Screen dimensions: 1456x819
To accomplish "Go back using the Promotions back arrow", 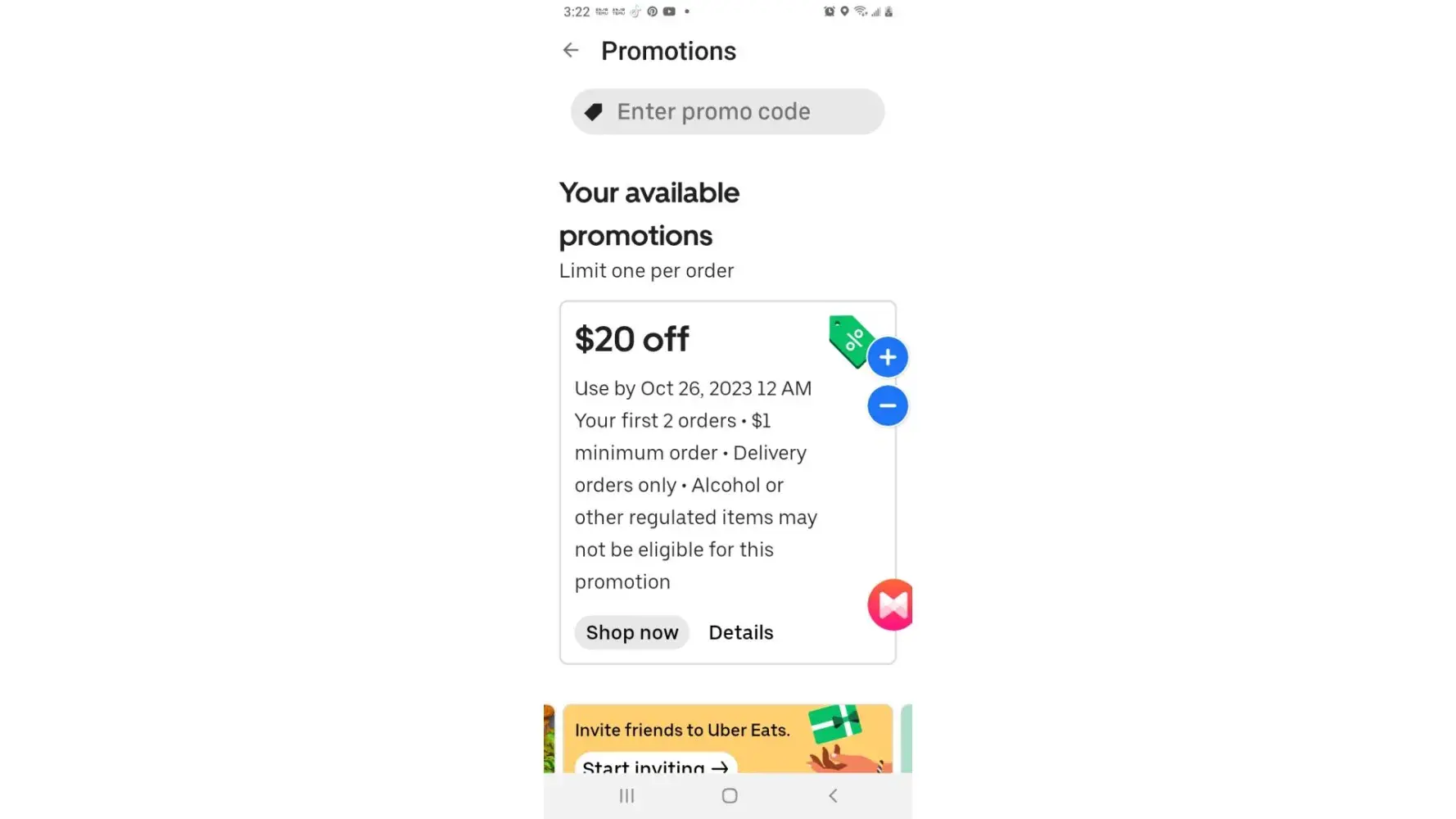I will click(571, 51).
